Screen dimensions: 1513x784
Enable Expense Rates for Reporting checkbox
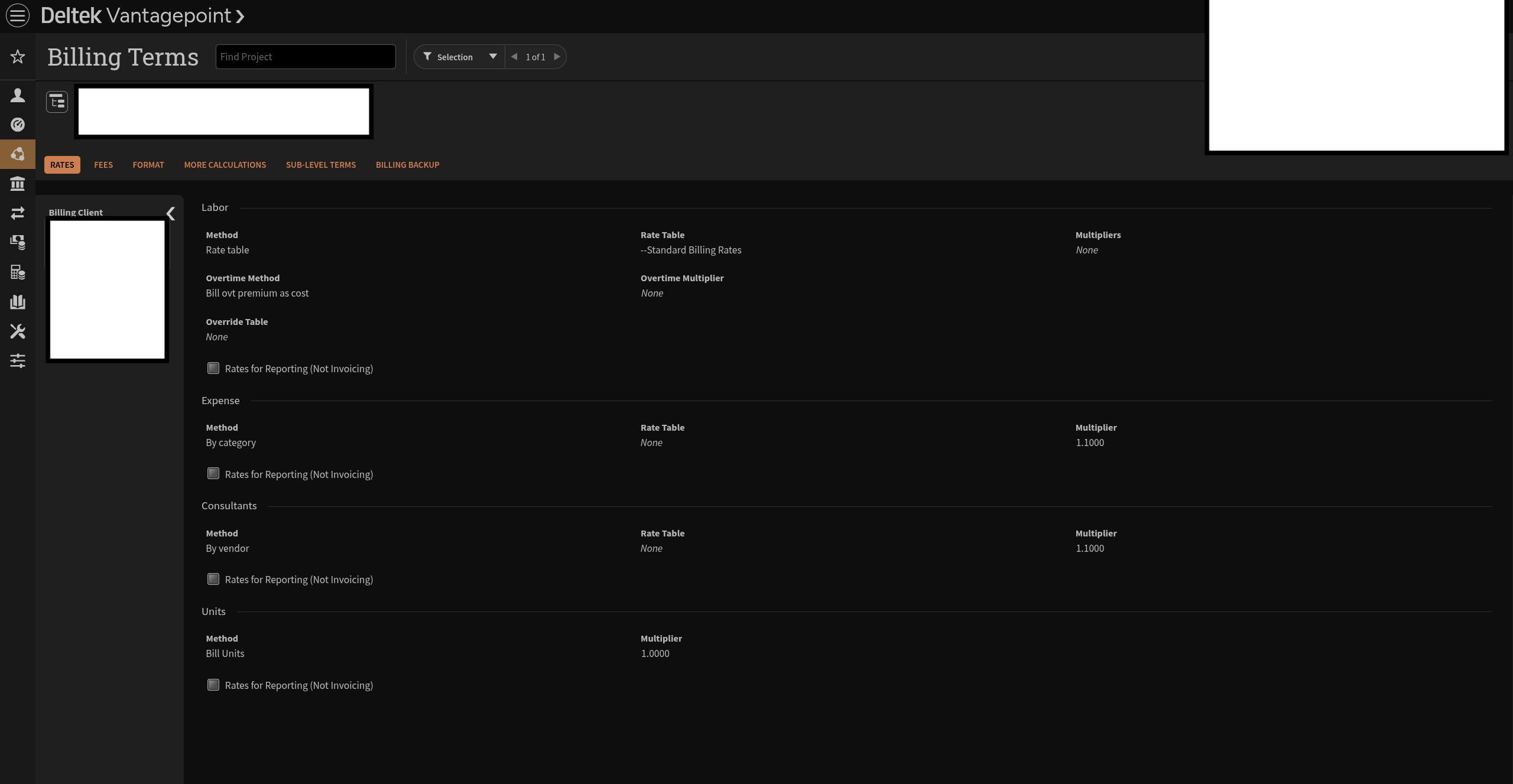point(213,474)
